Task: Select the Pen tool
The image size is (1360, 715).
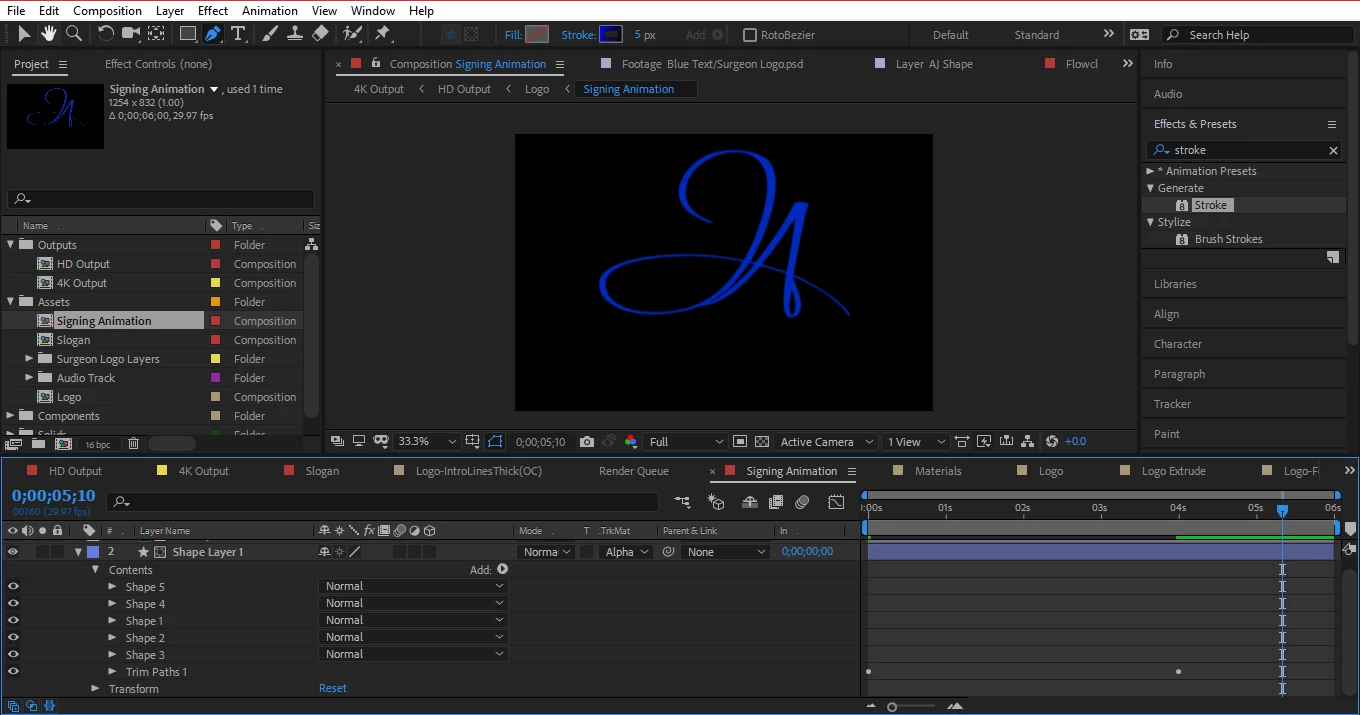Action: click(x=213, y=34)
